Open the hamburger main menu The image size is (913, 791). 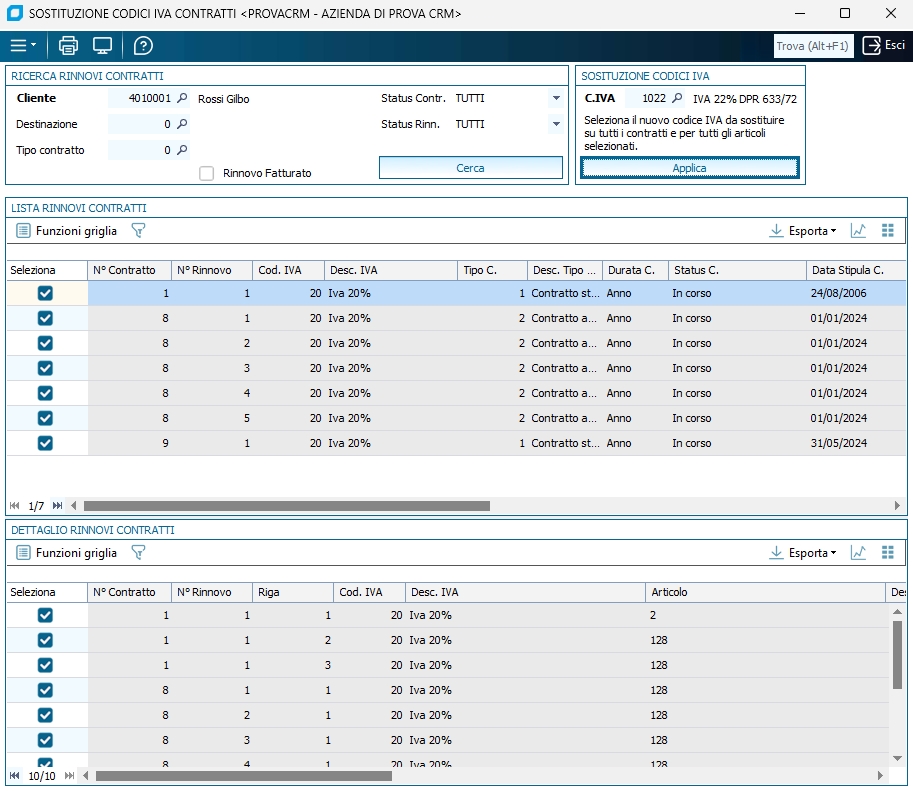coord(22,46)
